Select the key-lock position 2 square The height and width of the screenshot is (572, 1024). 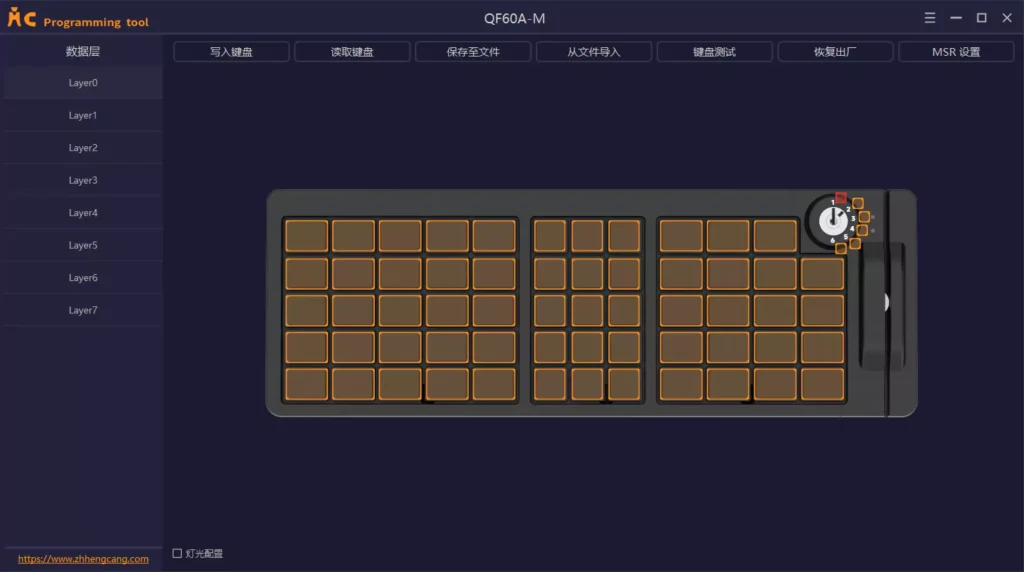tap(858, 204)
